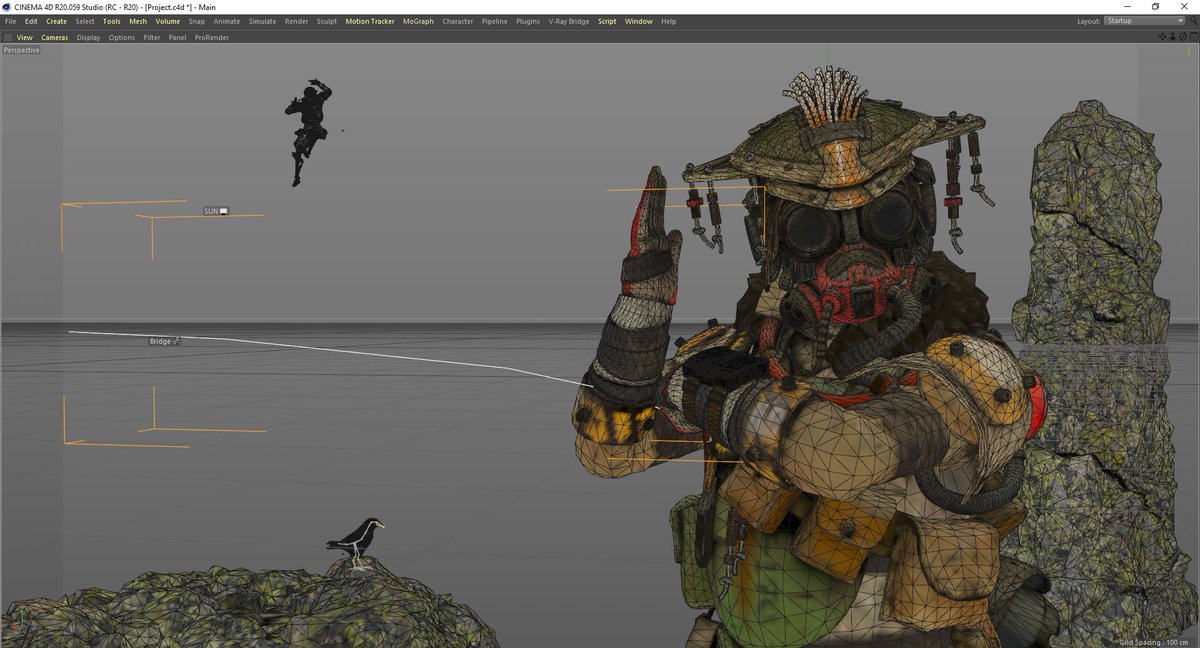Open the Pipeline menu
This screenshot has height=648, width=1200.
pos(494,21)
